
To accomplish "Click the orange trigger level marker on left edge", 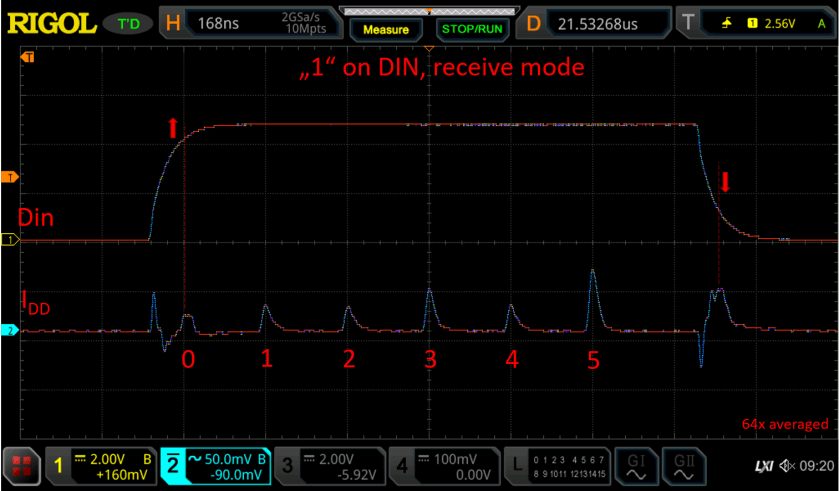I will [x=7, y=177].
